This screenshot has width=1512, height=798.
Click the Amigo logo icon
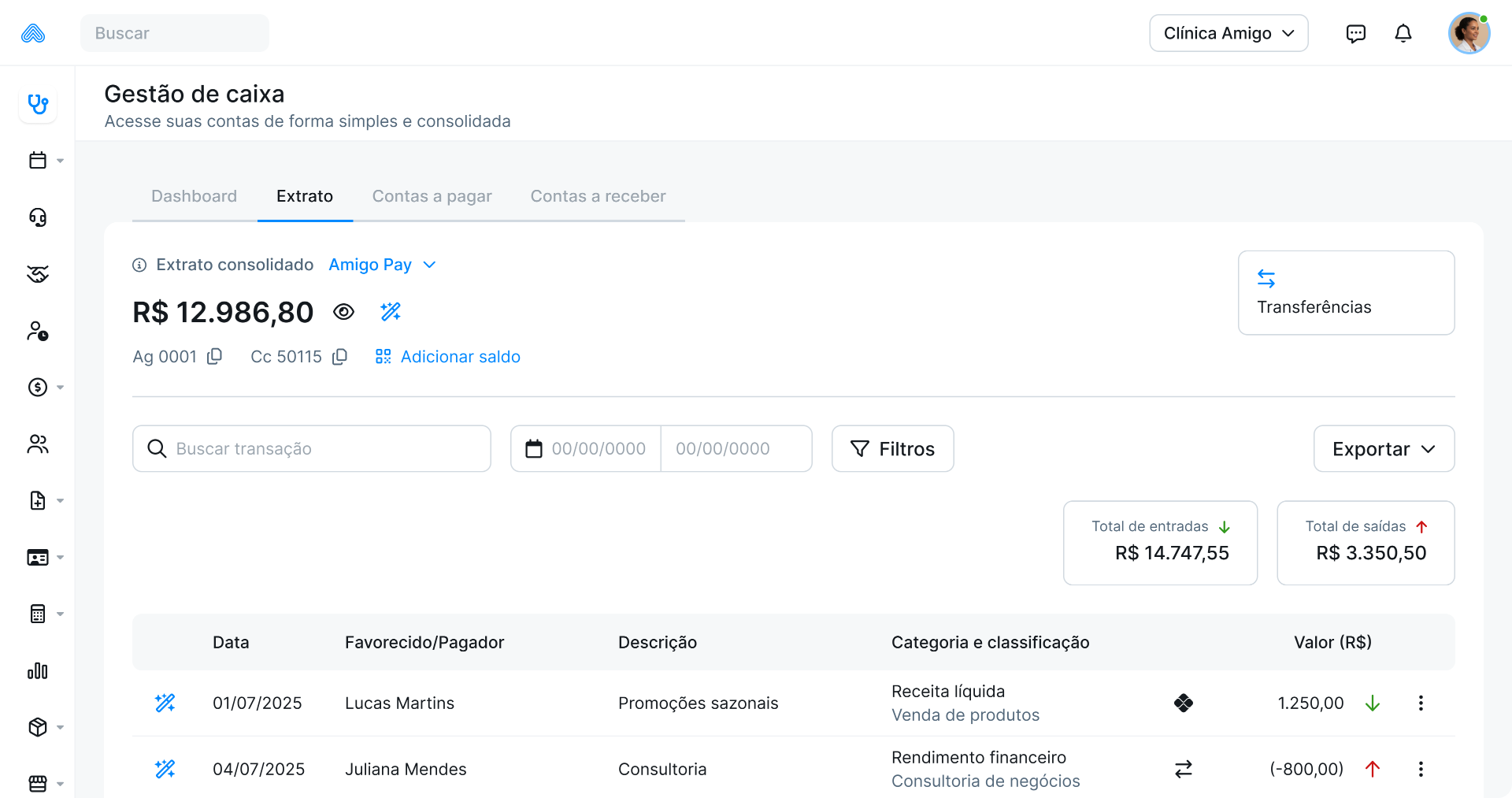(33, 33)
